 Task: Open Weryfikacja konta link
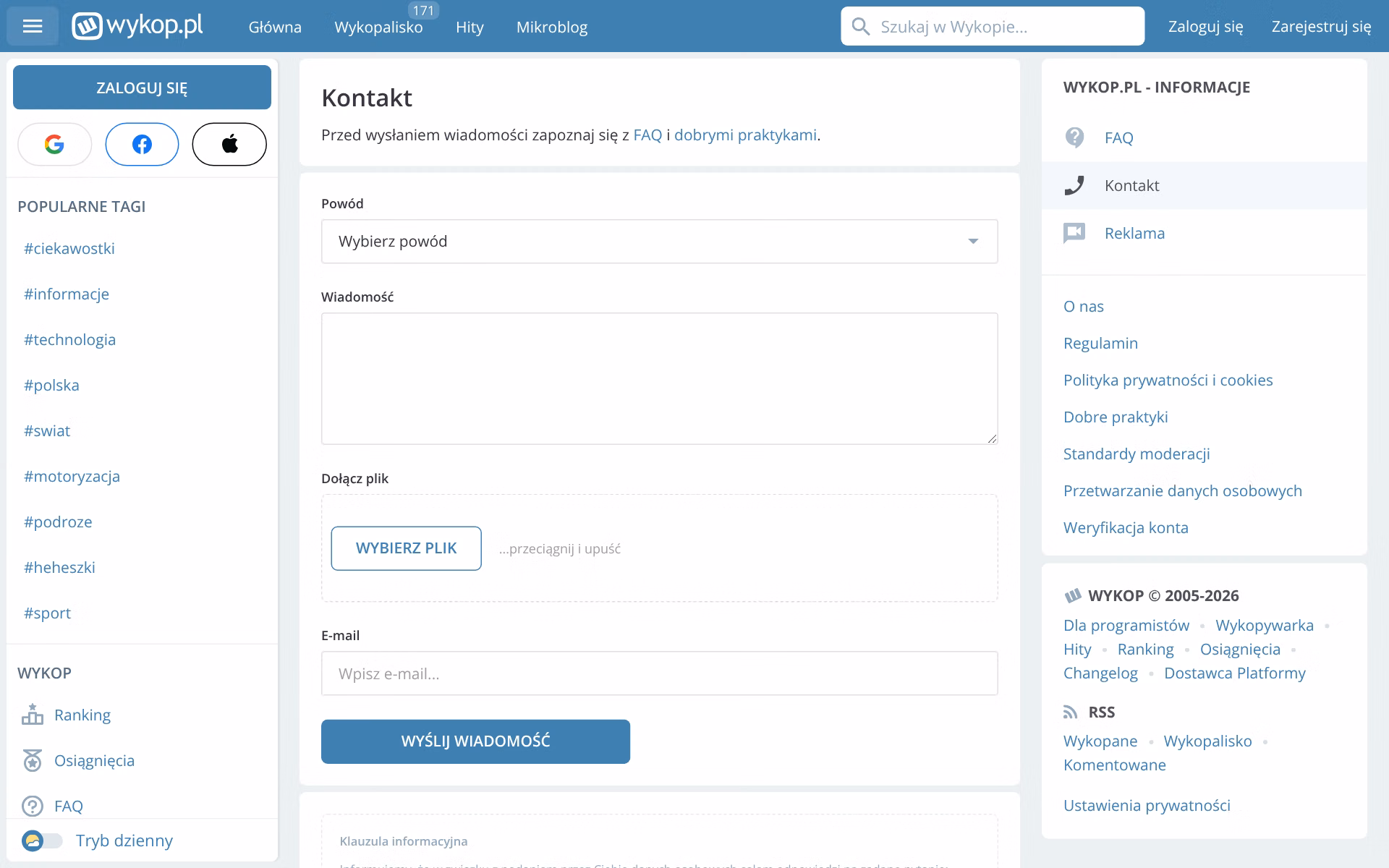[x=1126, y=527]
